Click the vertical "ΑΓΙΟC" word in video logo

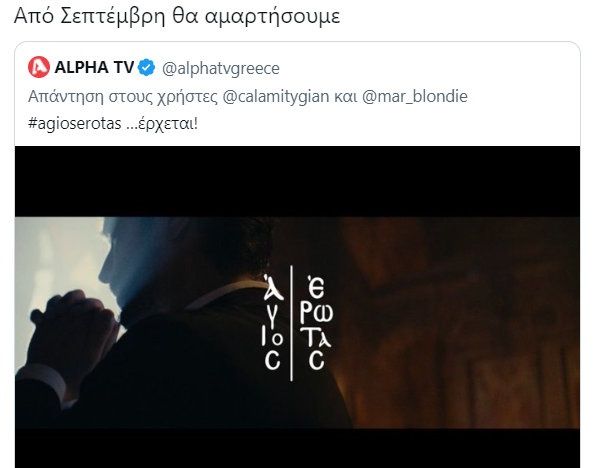pos(272,323)
